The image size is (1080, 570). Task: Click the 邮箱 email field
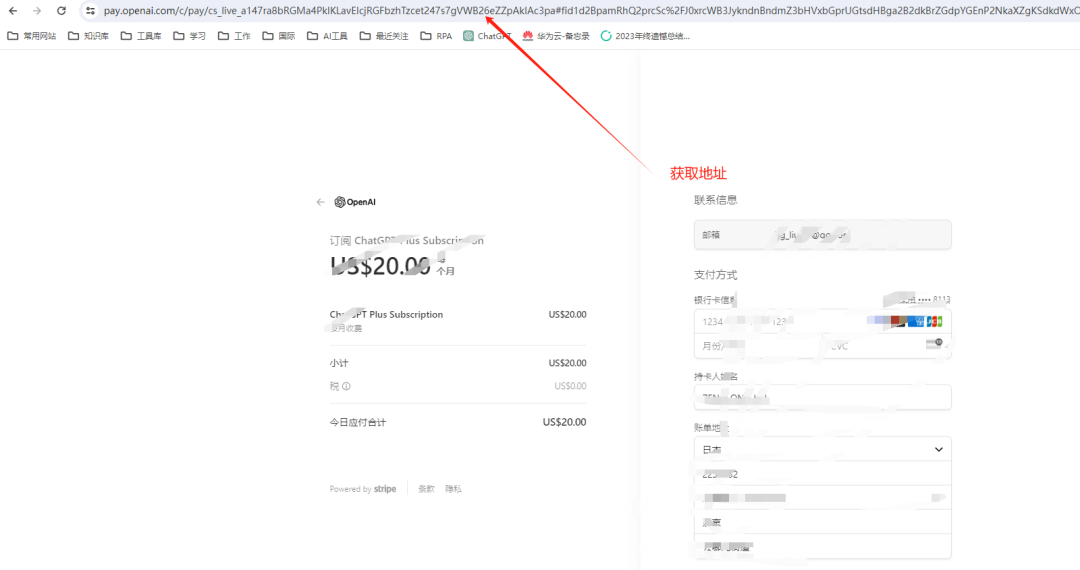(x=822, y=235)
